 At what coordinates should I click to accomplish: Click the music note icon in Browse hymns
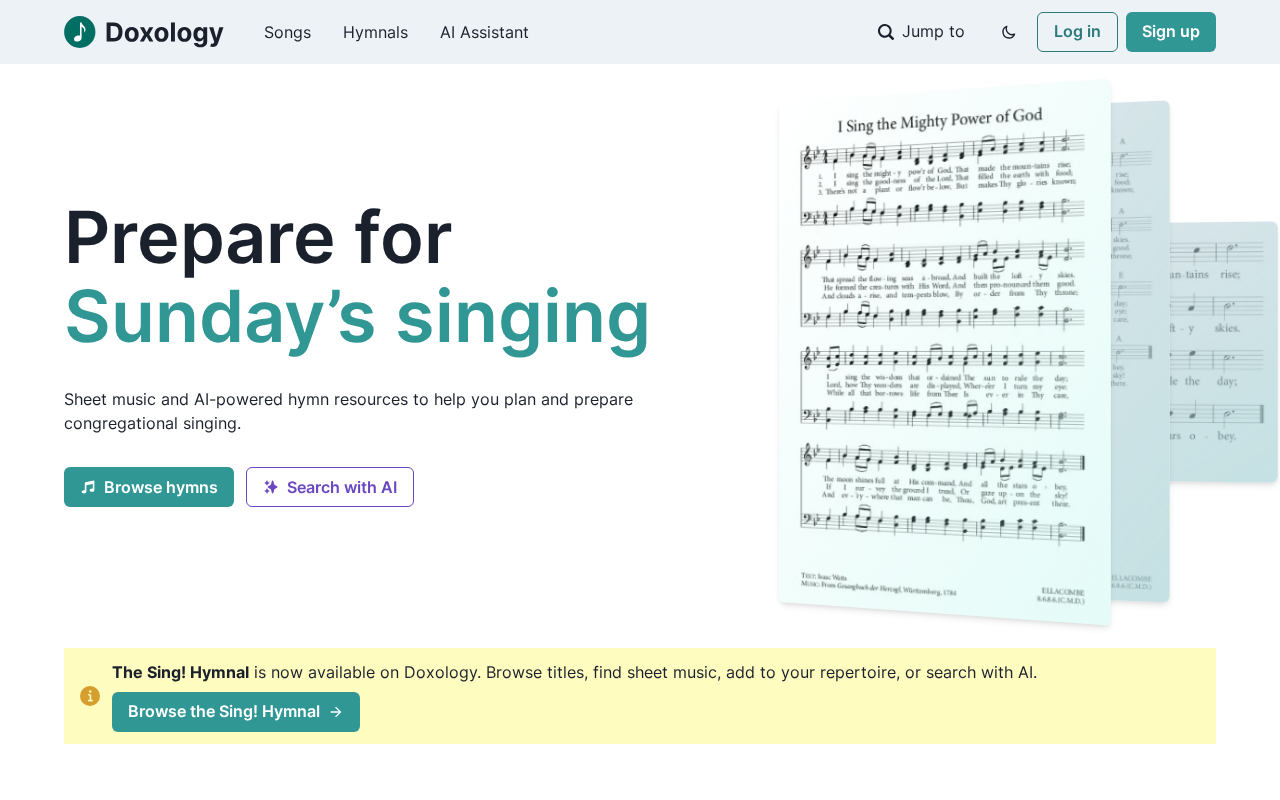(88, 487)
